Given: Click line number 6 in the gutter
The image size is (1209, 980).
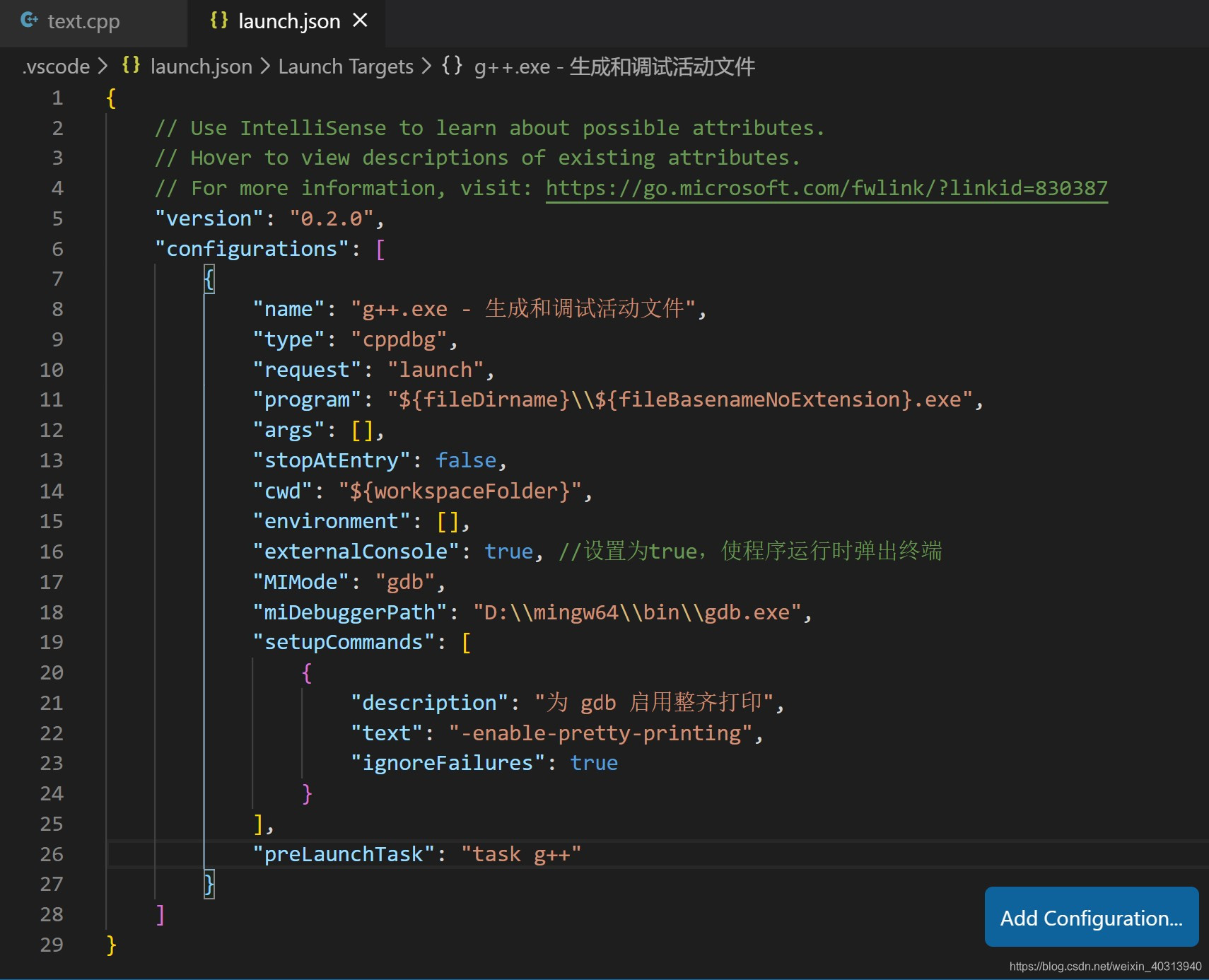Looking at the screenshot, I should [57, 249].
